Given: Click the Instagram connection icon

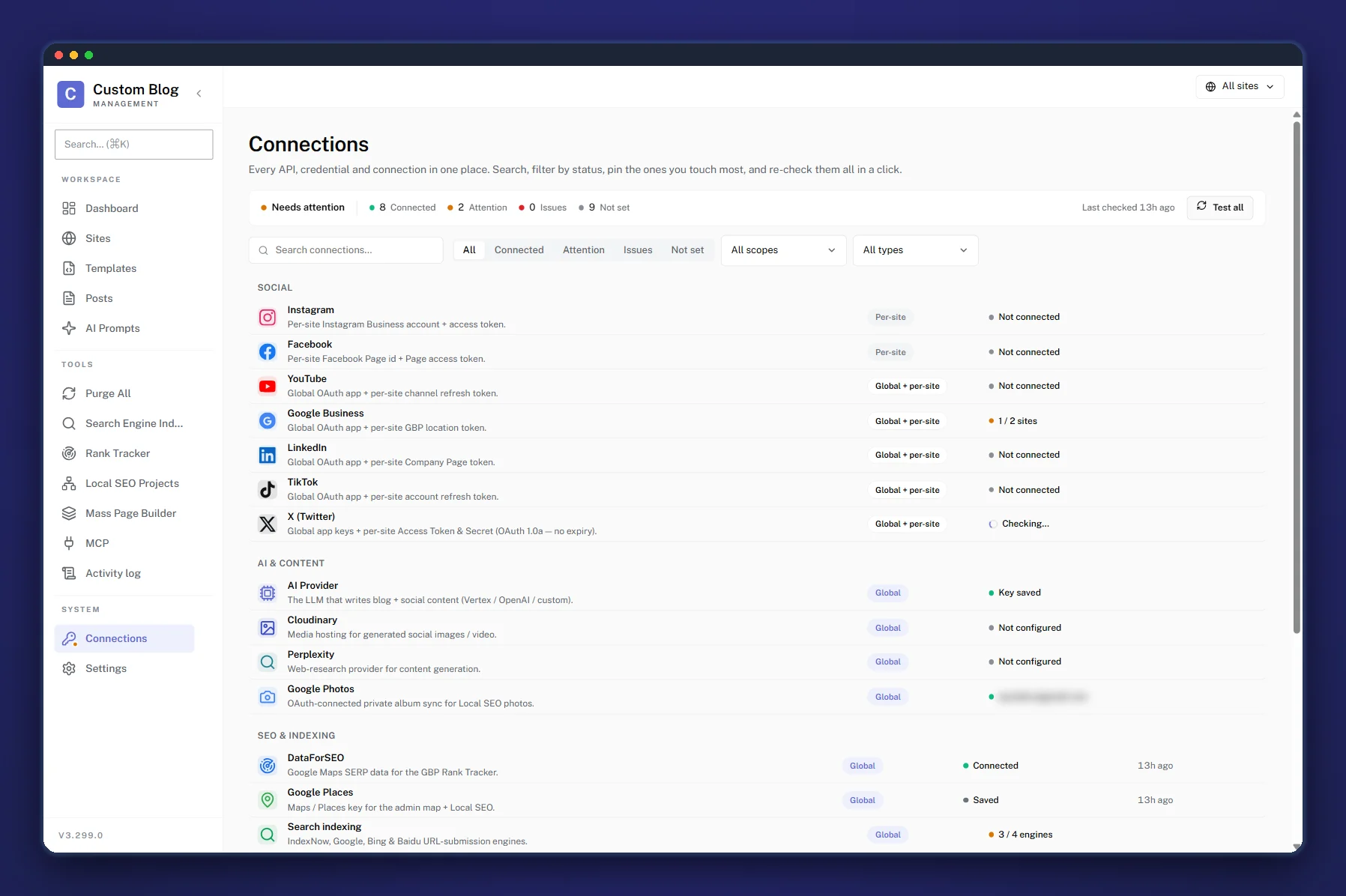Looking at the screenshot, I should (x=268, y=317).
